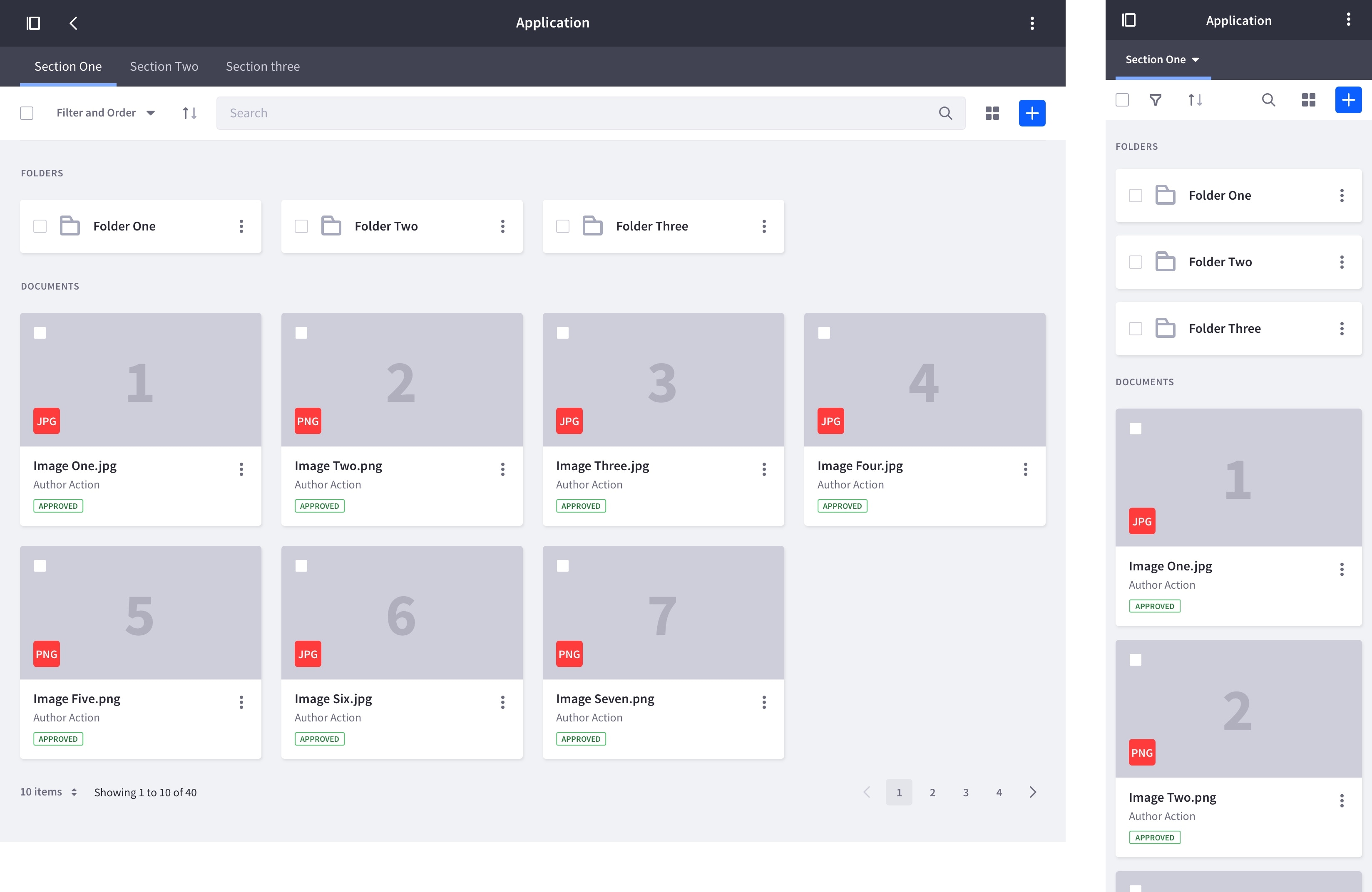Click the Search input field
Screen dimensions: 1372x892
click(x=577, y=113)
